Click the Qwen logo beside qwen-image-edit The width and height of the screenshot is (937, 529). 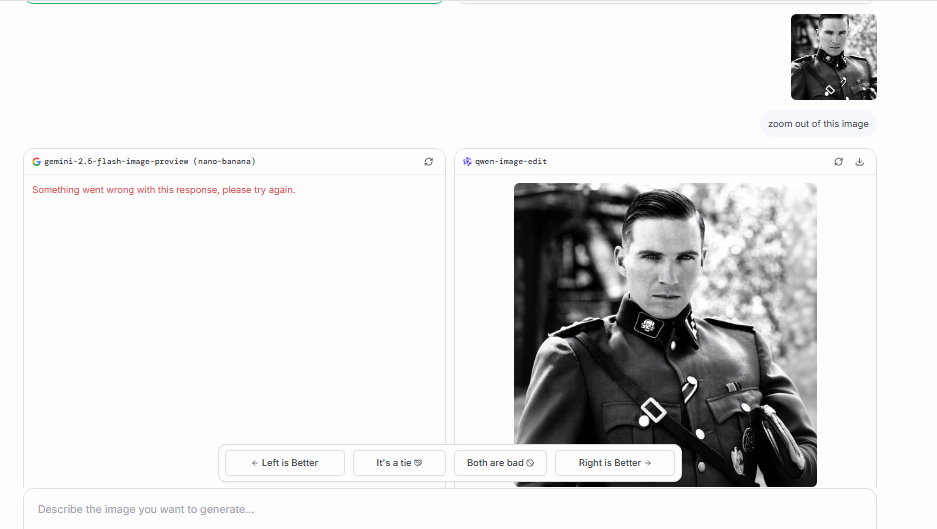[467, 161]
